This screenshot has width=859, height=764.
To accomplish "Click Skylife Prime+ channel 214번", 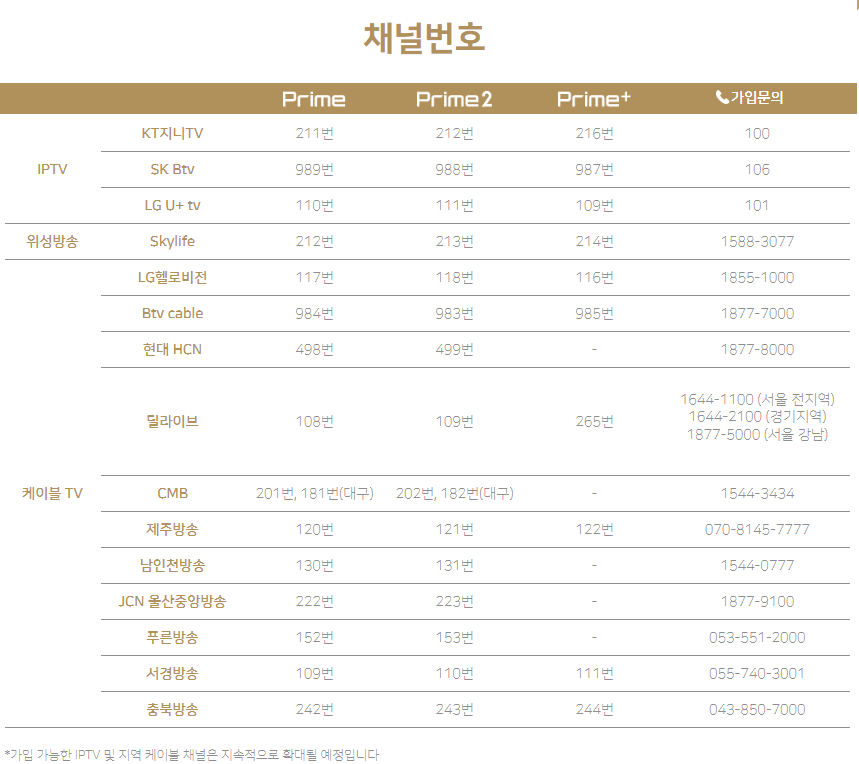I will click(594, 242).
